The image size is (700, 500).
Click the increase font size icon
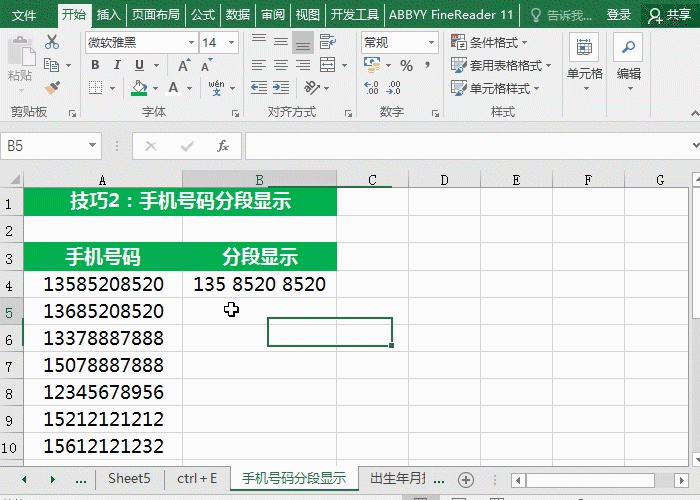pyautogui.click(x=184, y=66)
